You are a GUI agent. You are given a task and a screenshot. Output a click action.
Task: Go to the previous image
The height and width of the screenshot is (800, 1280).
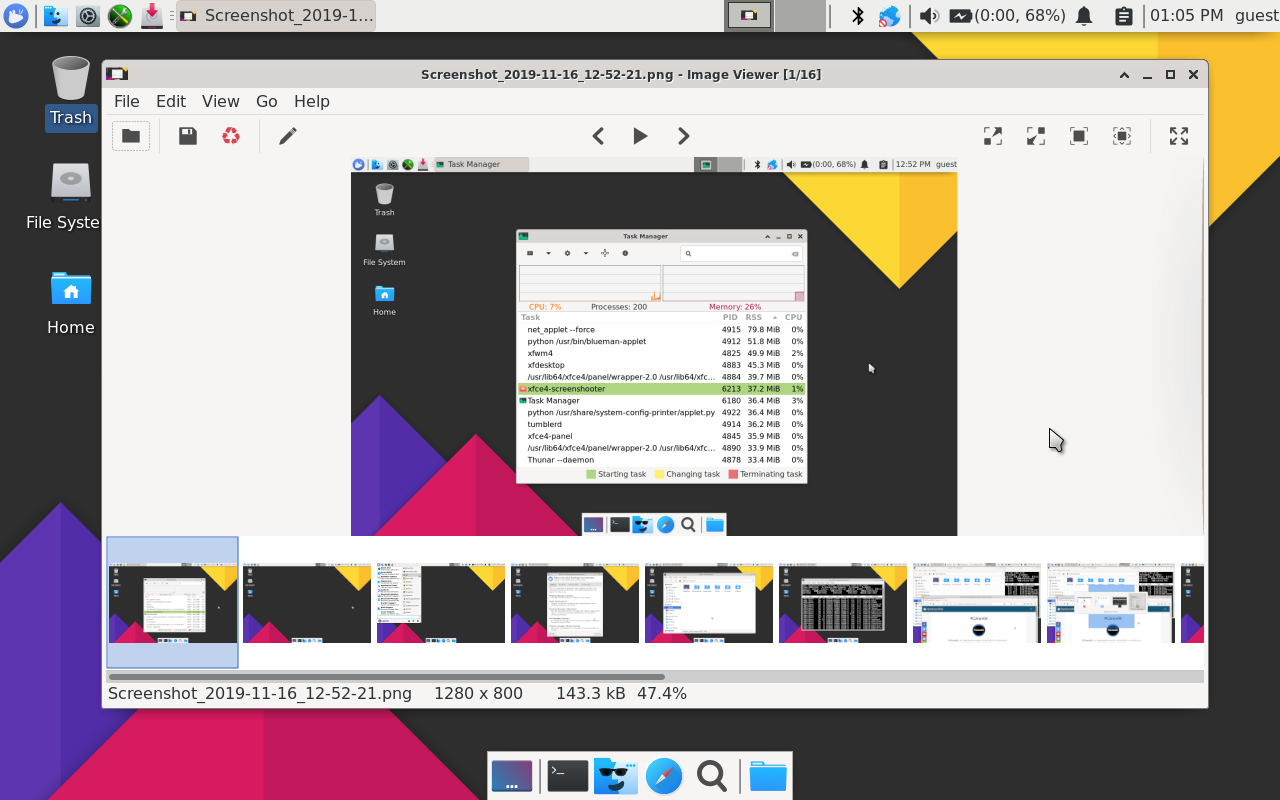[598, 136]
